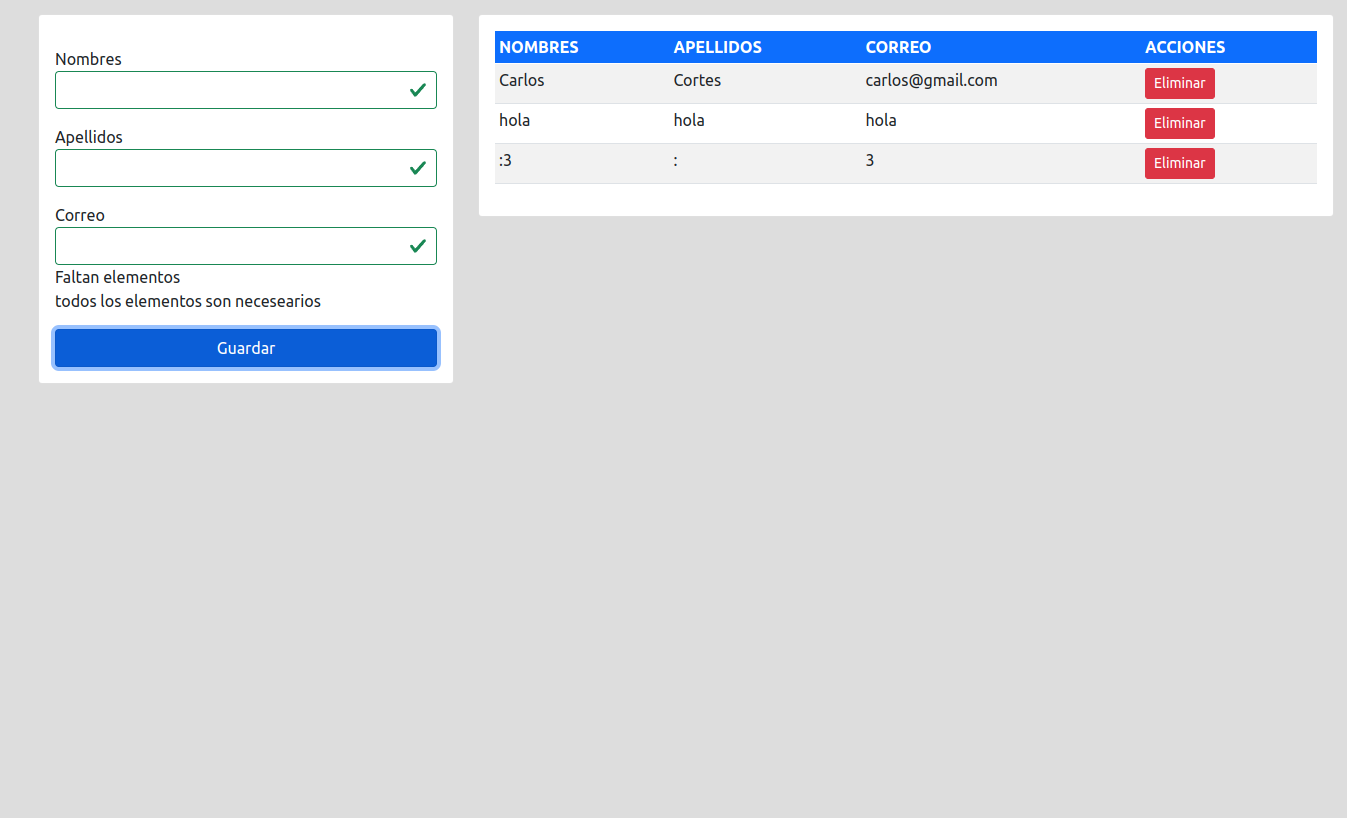Click the green checkmark in Correo field
This screenshot has height=818, width=1347.
coord(418,246)
